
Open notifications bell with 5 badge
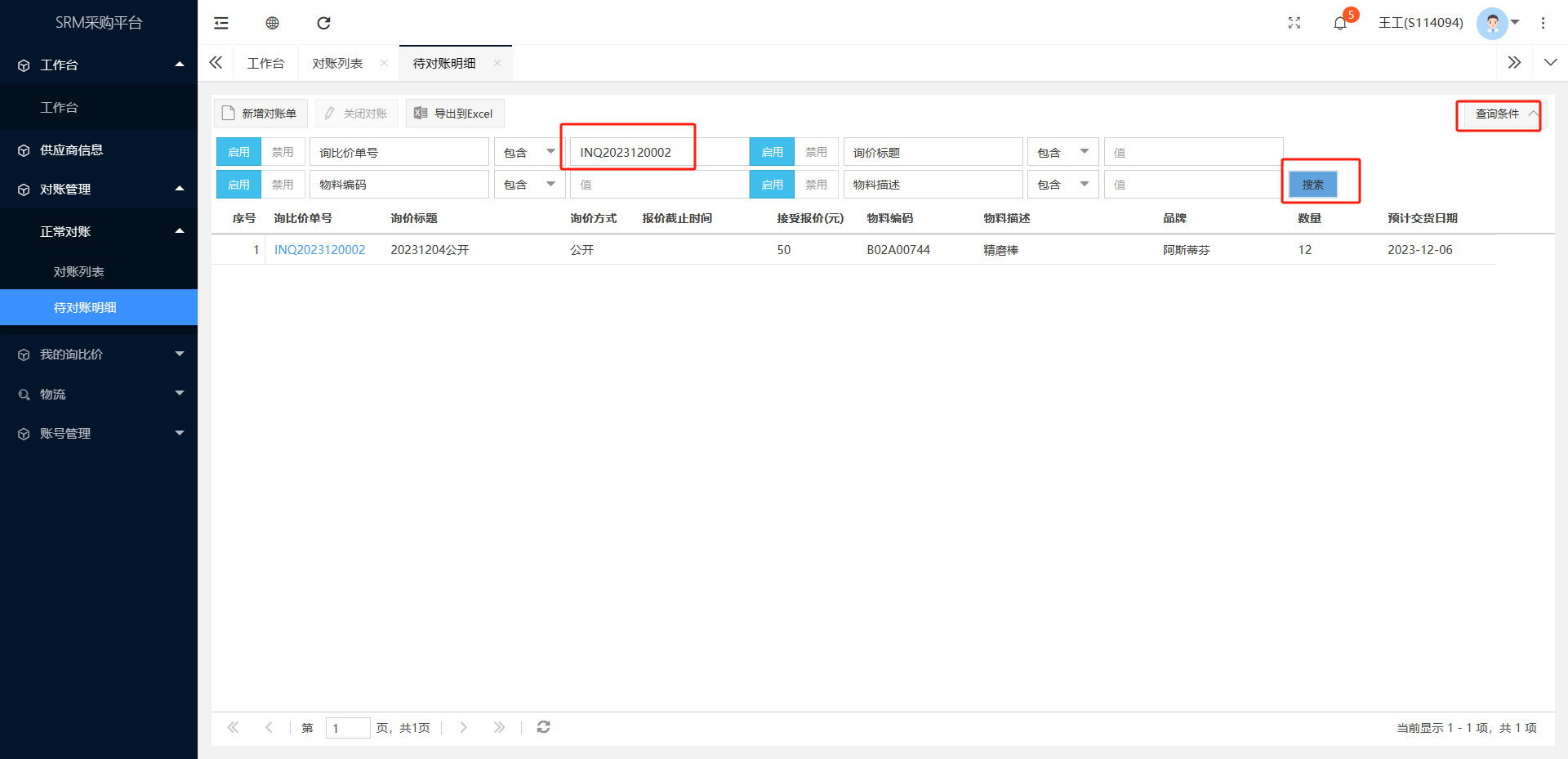[1340, 23]
